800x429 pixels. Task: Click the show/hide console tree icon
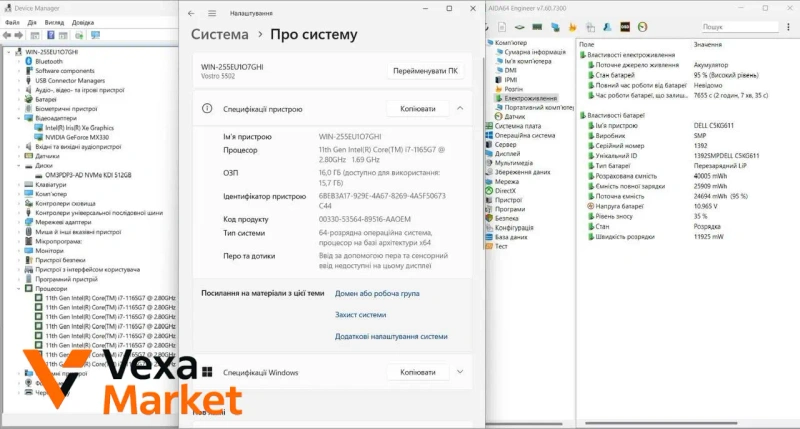tap(35, 35)
